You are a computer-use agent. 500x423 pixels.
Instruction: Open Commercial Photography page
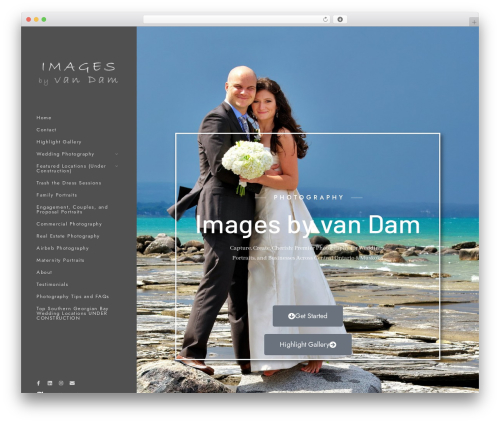(69, 224)
